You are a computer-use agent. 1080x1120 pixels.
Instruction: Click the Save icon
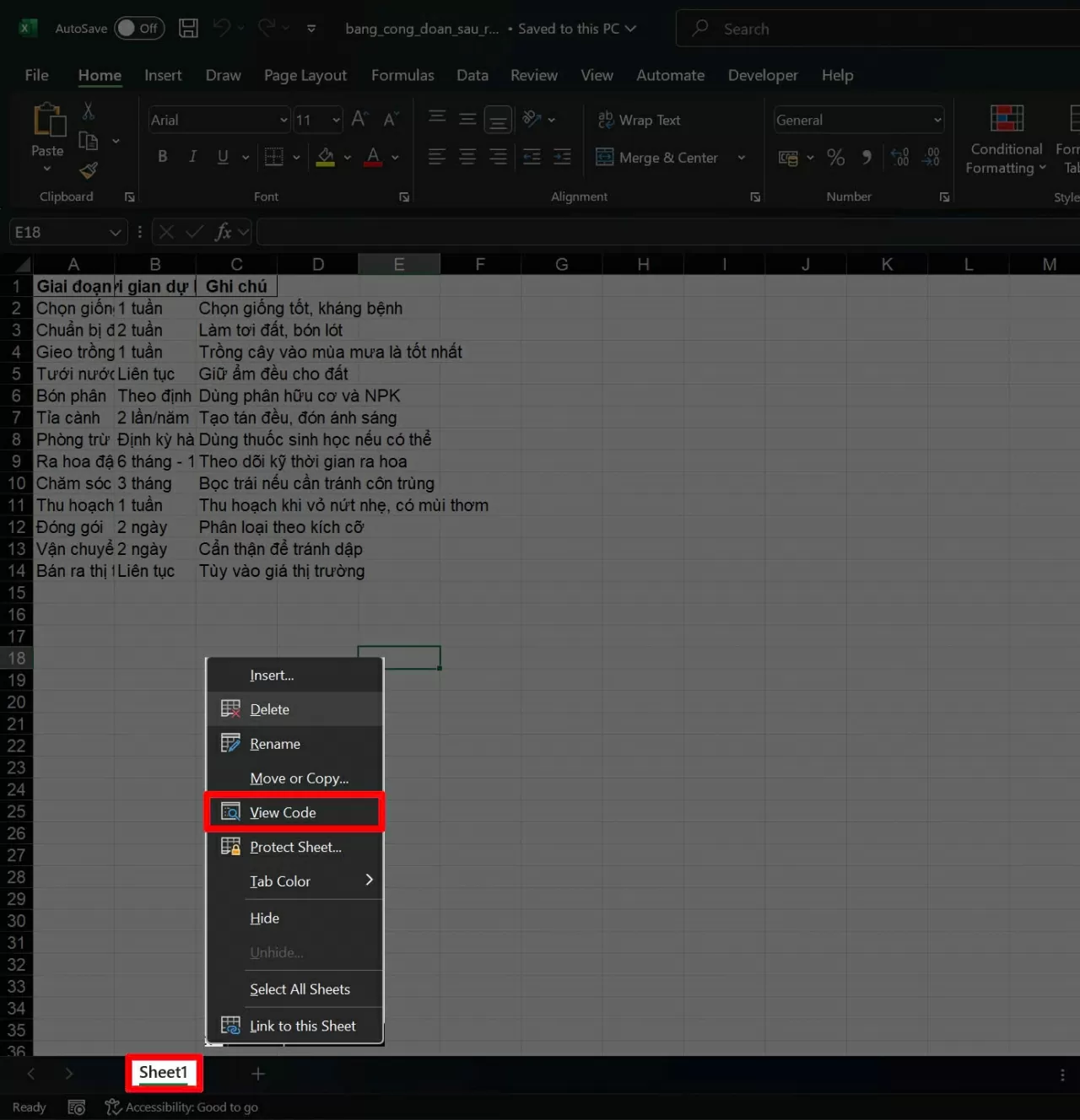pyautogui.click(x=188, y=28)
